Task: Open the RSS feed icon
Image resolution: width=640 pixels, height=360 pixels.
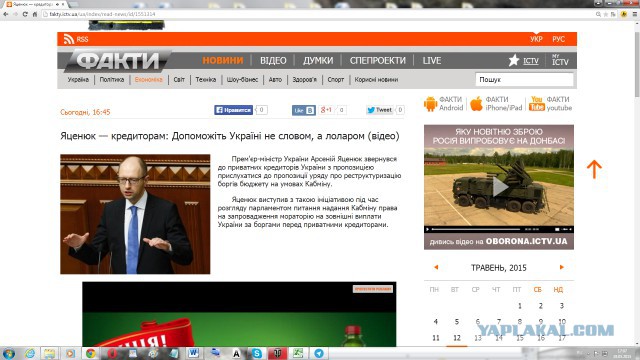Action: click(x=69, y=39)
